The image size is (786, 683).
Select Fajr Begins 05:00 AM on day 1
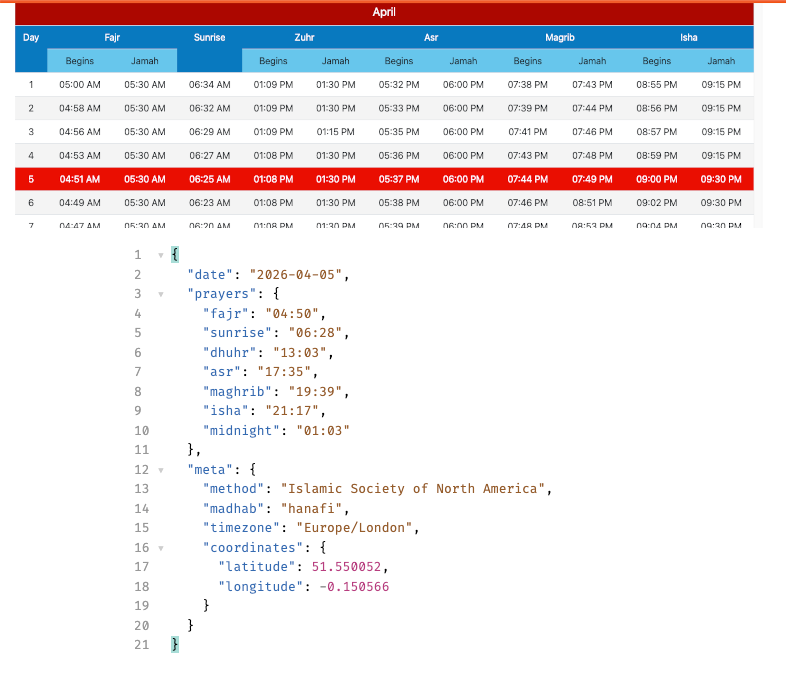click(x=80, y=85)
